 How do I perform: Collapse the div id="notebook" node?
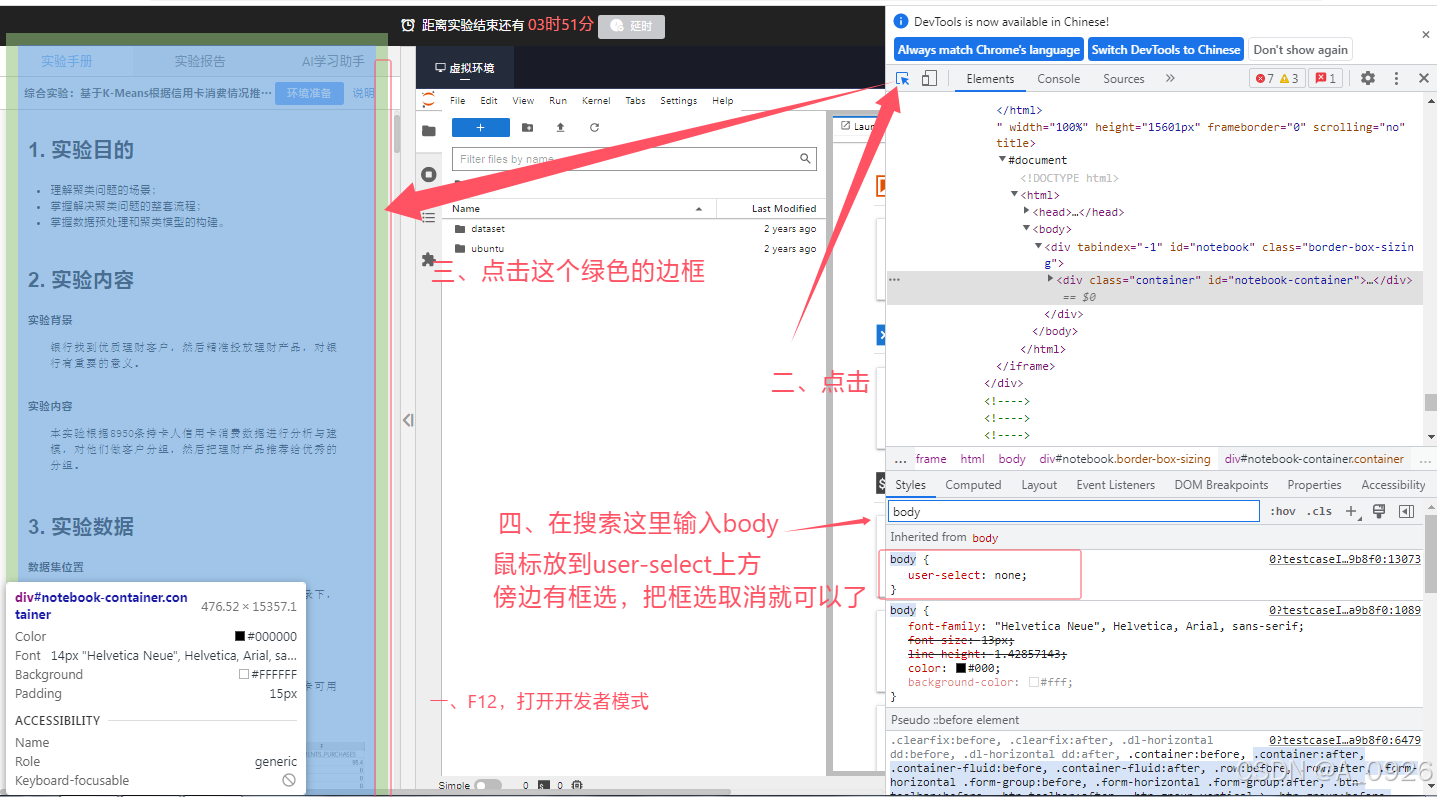[1039, 247]
